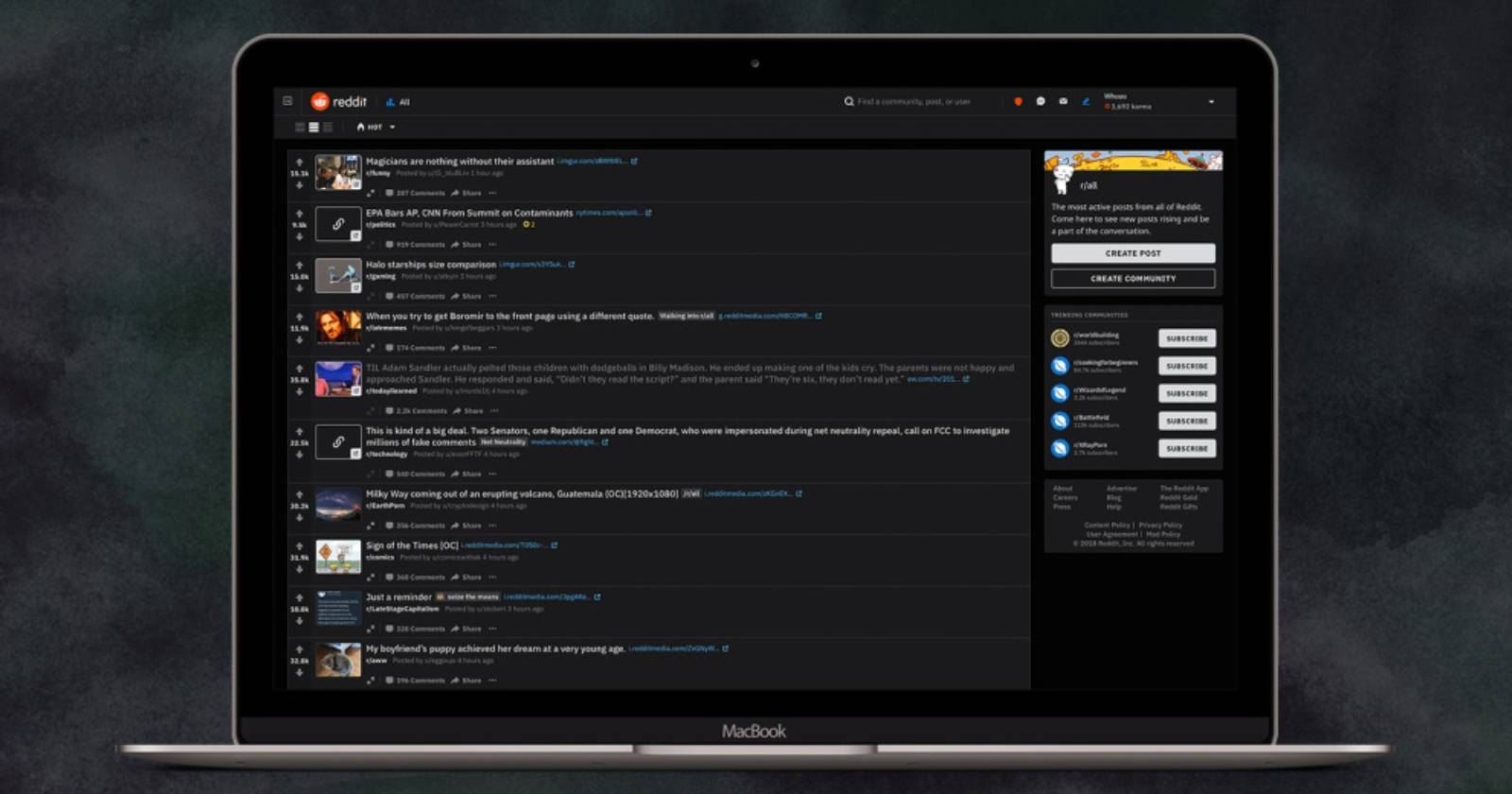Open the hamburger menu beside the Reddit logo
The height and width of the screenshot is (794, 1512).
pos(287,101)
